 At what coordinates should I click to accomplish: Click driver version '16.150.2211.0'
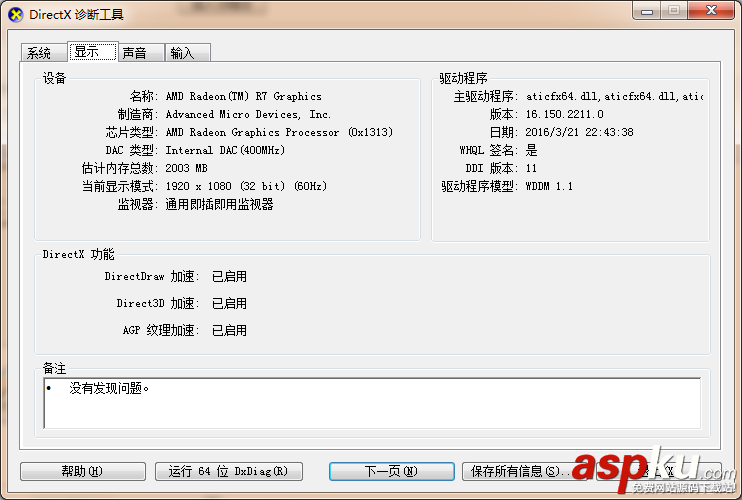(565, 114)
